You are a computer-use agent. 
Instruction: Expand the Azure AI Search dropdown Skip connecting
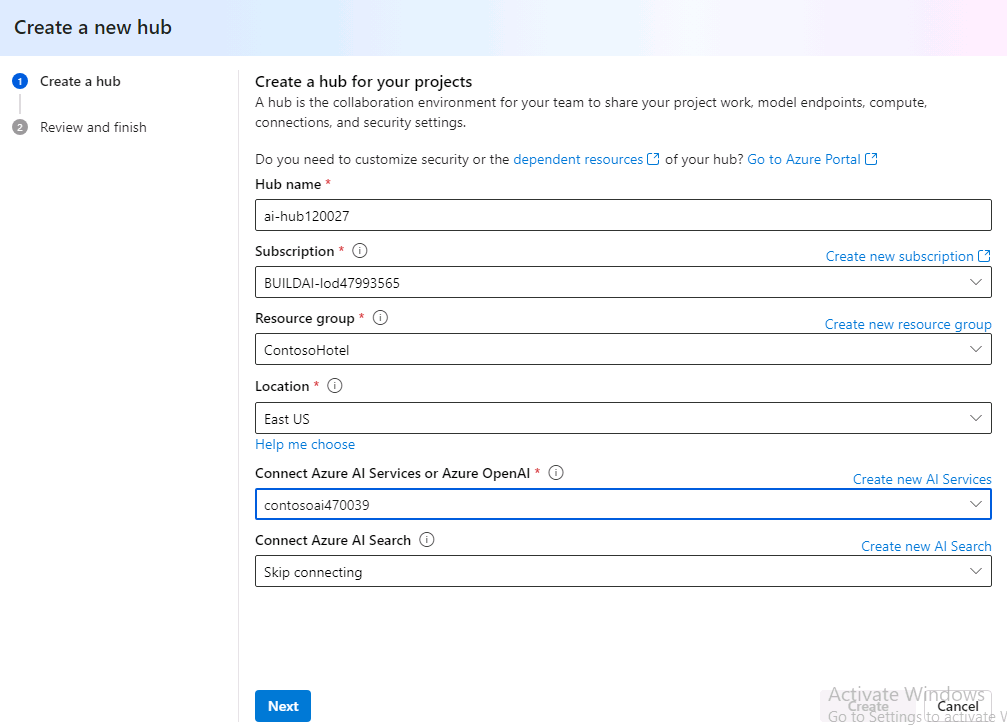click(623, 572)
